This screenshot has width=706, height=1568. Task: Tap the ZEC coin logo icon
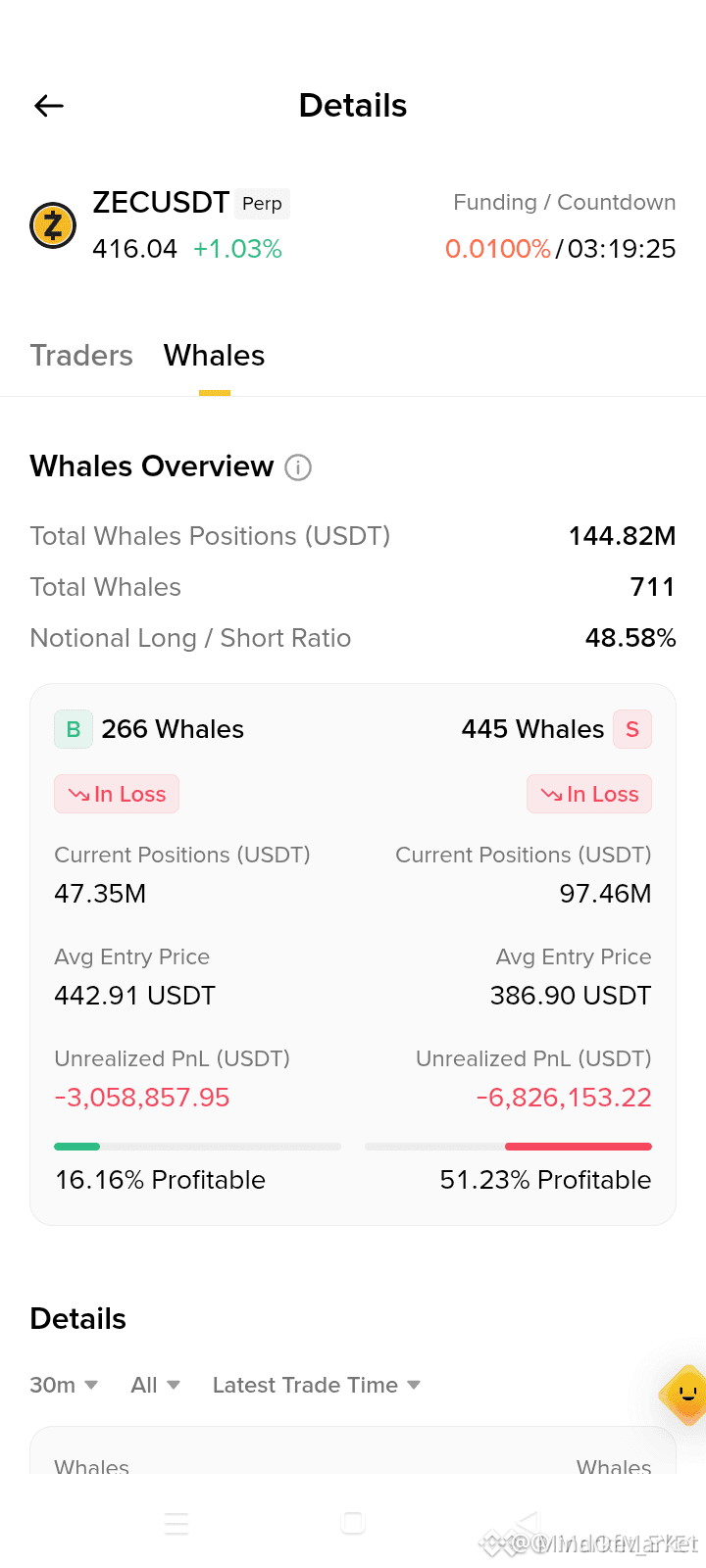pos(53,225)
